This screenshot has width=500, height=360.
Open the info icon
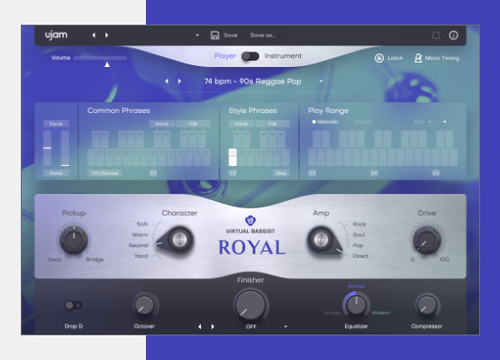[x=453, y=35]
